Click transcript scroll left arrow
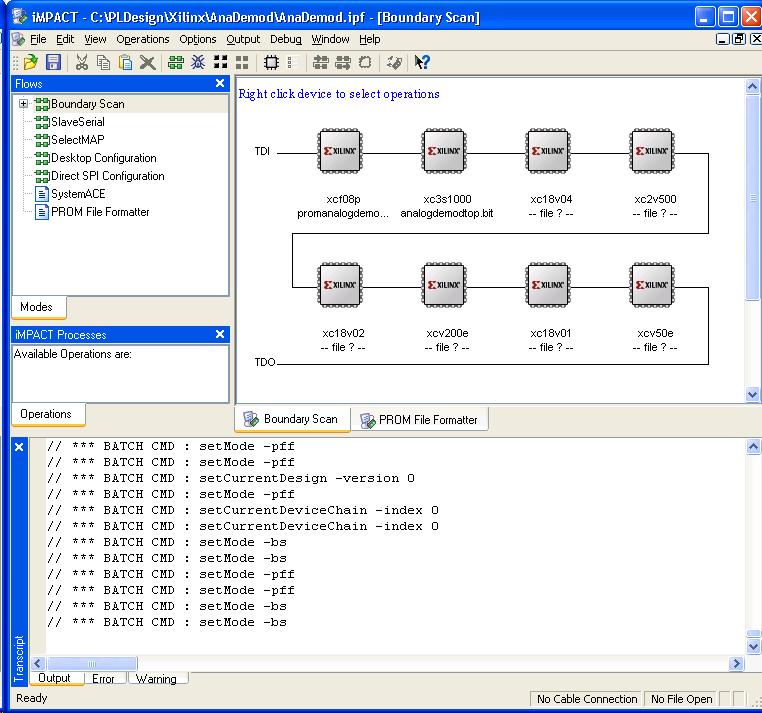This screenshot has width=762, height=713. point(38,663)
